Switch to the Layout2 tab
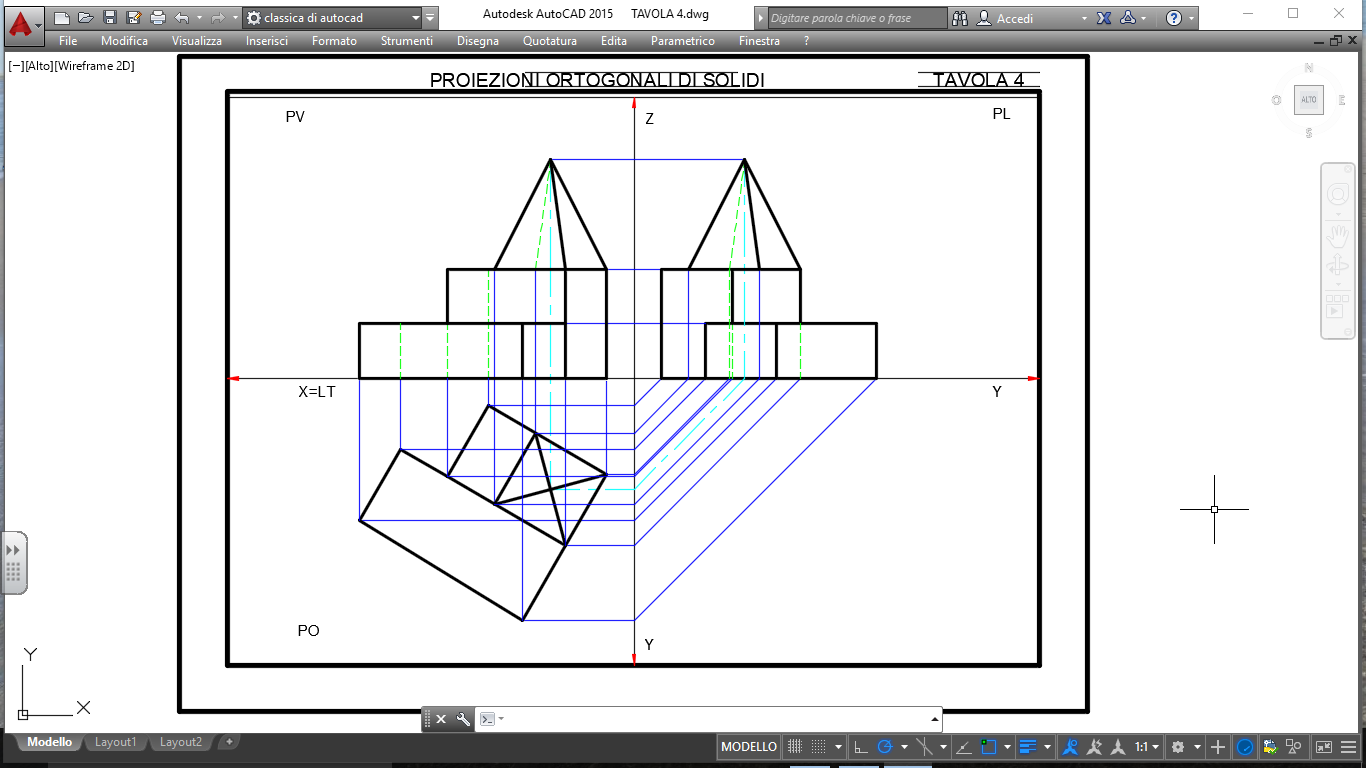Screen dimensions: 1366x768 pos(181,742)
